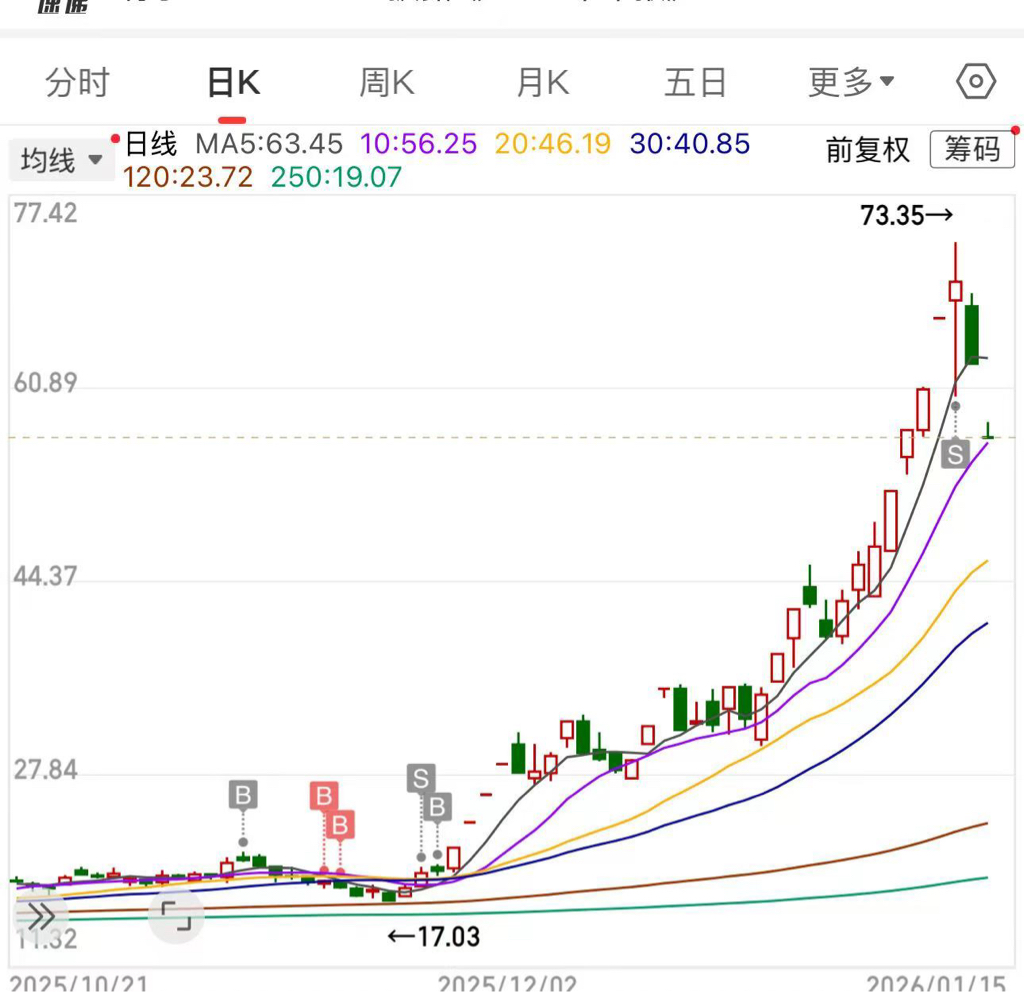Click the brown 120:23.72 MA value
Screen dimensions: 1024x992
point(188,177)
